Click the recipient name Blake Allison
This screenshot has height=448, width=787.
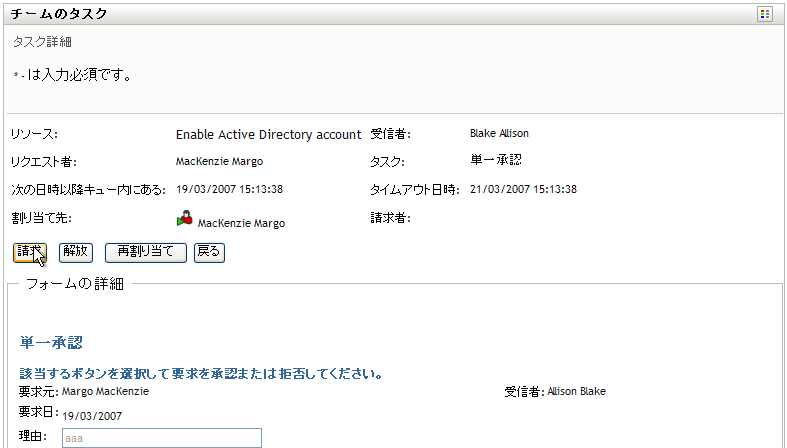click(x=499, y=133)
